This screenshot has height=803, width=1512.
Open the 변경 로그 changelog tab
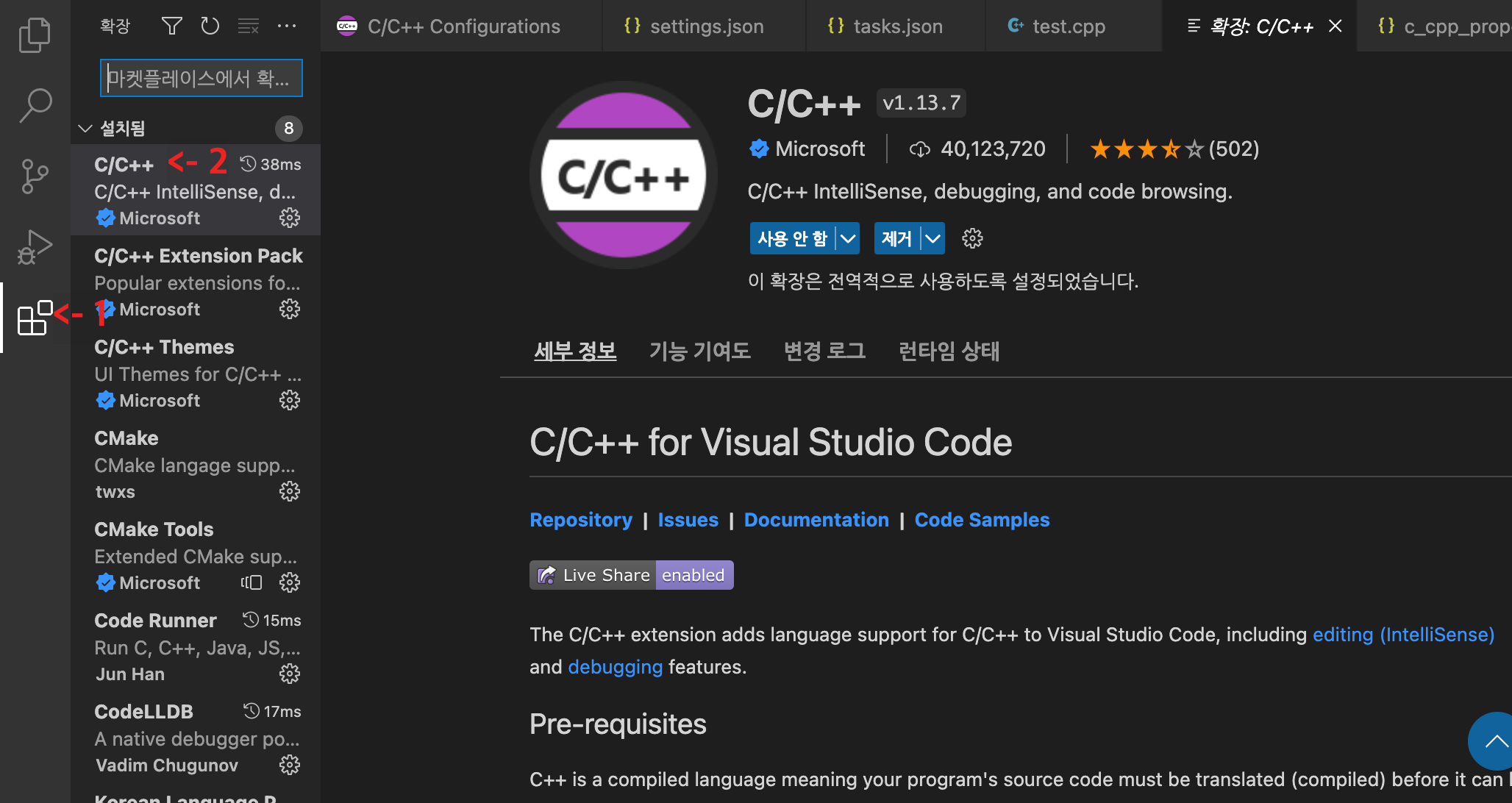(824, 351)
